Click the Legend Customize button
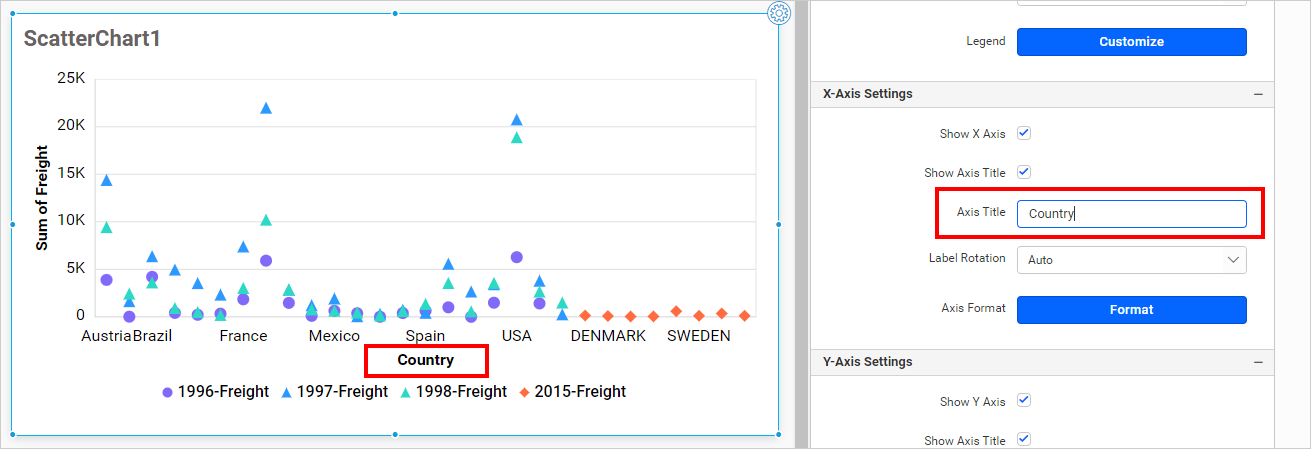 pos(1131,42)
